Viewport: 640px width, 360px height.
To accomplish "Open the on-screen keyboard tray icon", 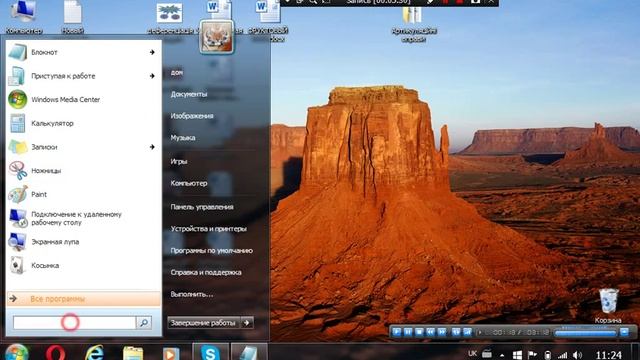I will (x=487, y=354).
